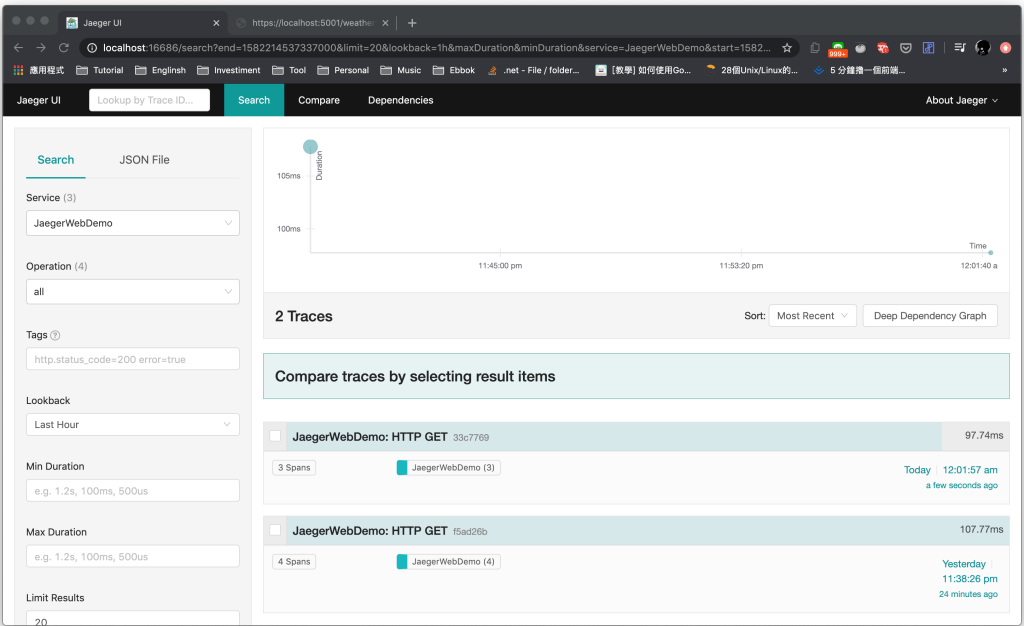1024x626 pixels.
Task: Click the browser forward arrow
Action: pyautogui.click(x=41, y=48)
